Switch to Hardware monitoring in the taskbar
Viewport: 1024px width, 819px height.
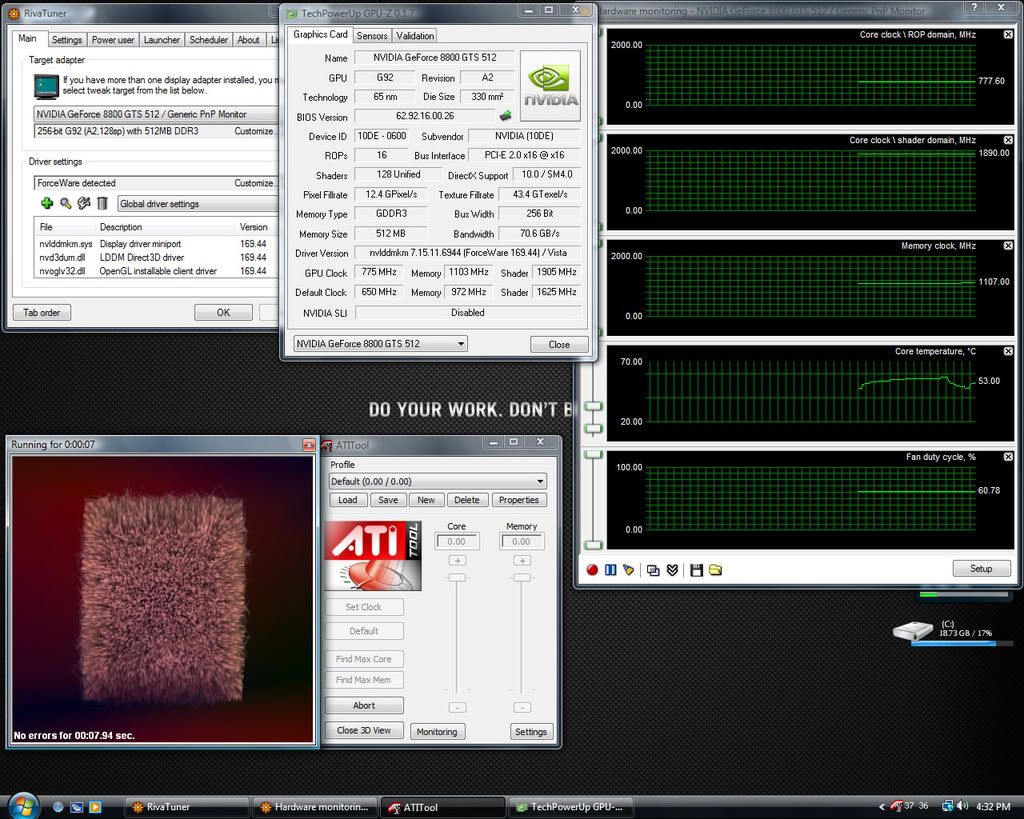[315, 807]
